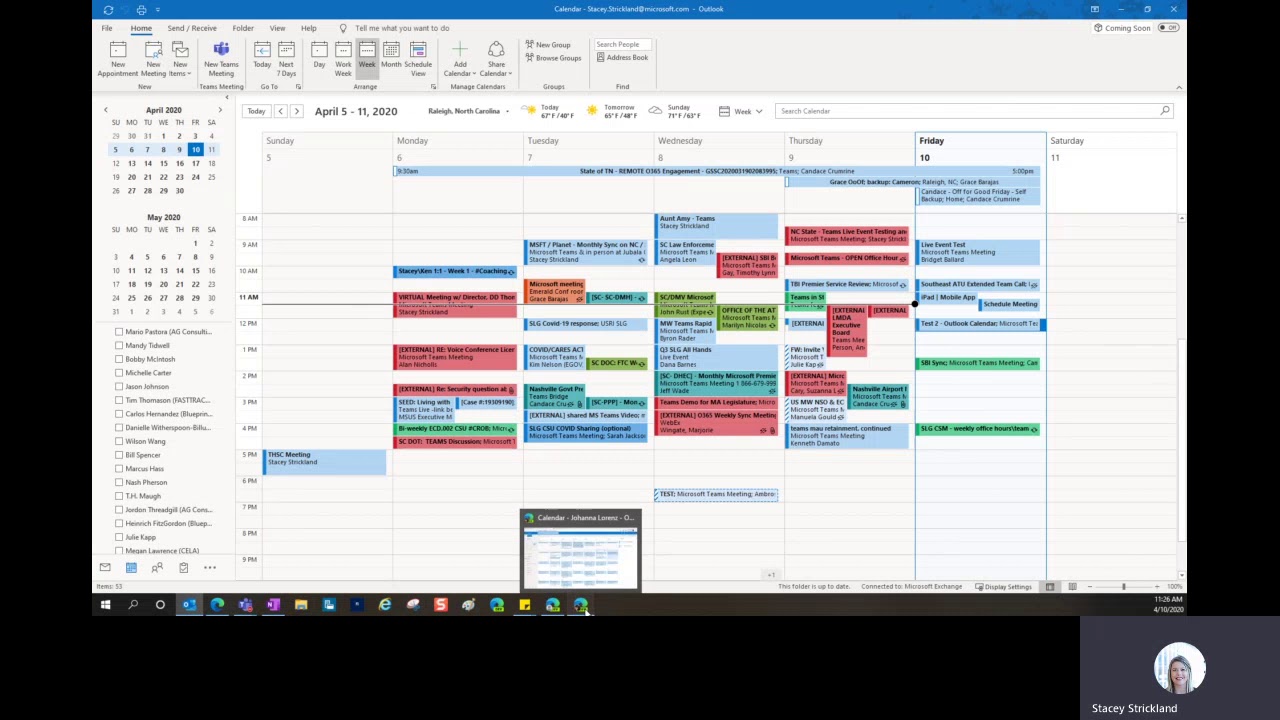Go to next week using forward arrow
This screenshot has width=1280, height=720.
[x=296, y=111]
